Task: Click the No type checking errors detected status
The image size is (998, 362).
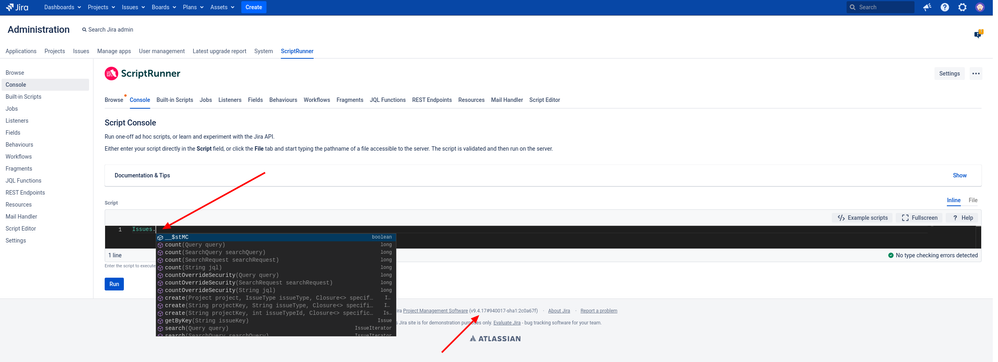Action: tap(932, 255)
